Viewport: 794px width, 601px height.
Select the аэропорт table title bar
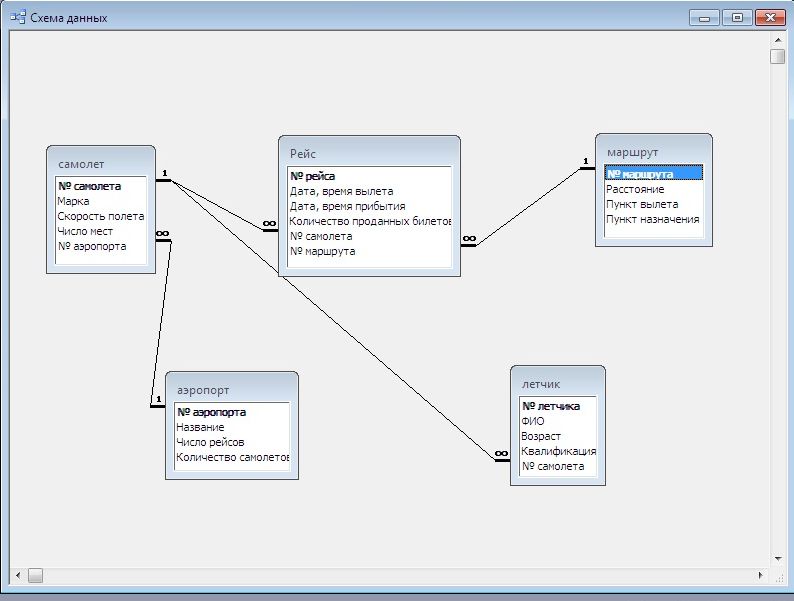(232, 390)
